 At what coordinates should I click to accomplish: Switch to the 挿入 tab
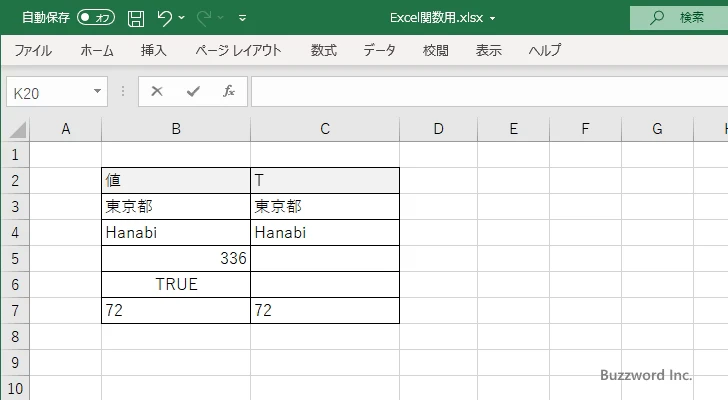(x=154, y=50)
